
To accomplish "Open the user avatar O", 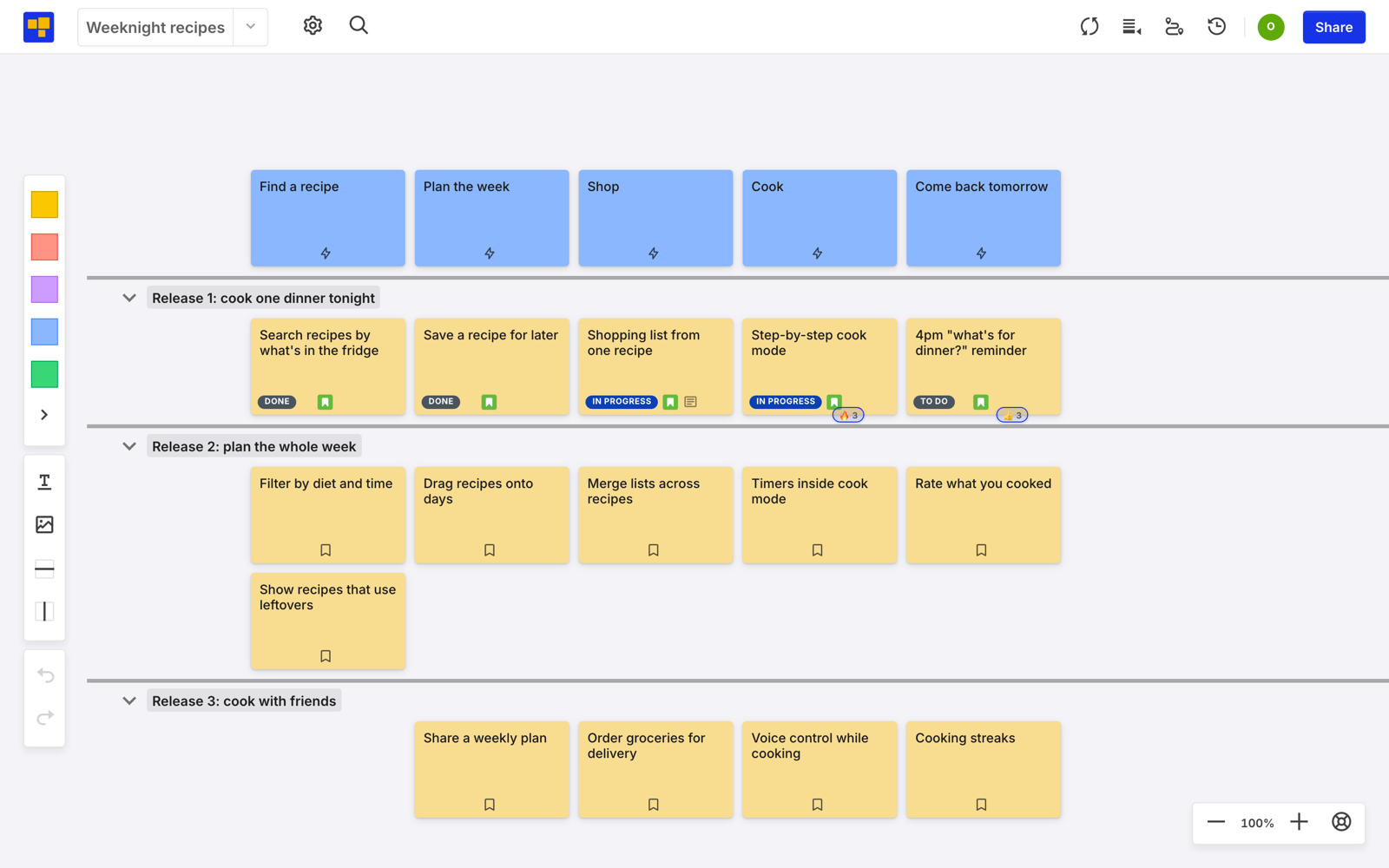I will 1271,27.
